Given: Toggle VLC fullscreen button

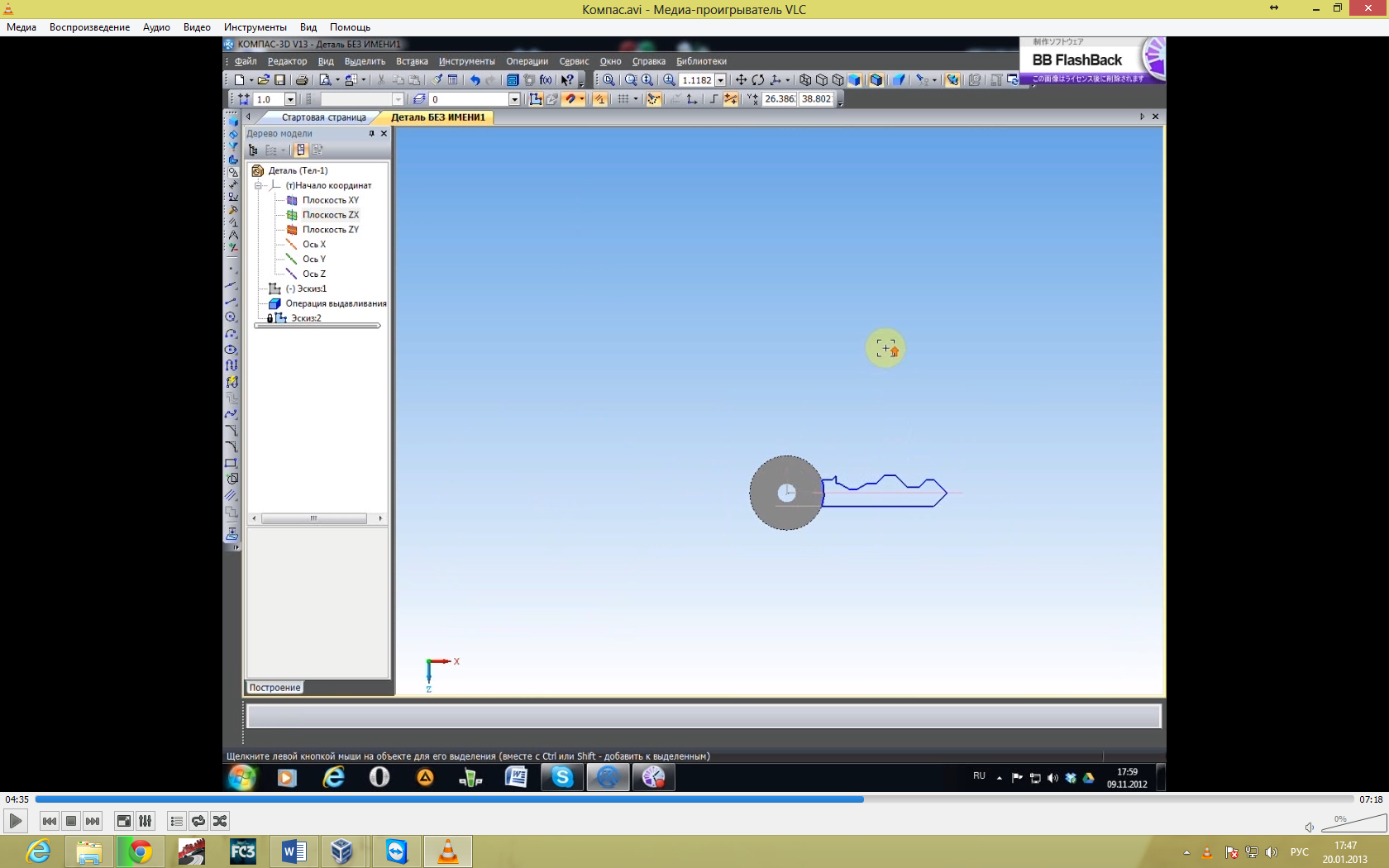Looking at the screenshot, I should point(124,821).
